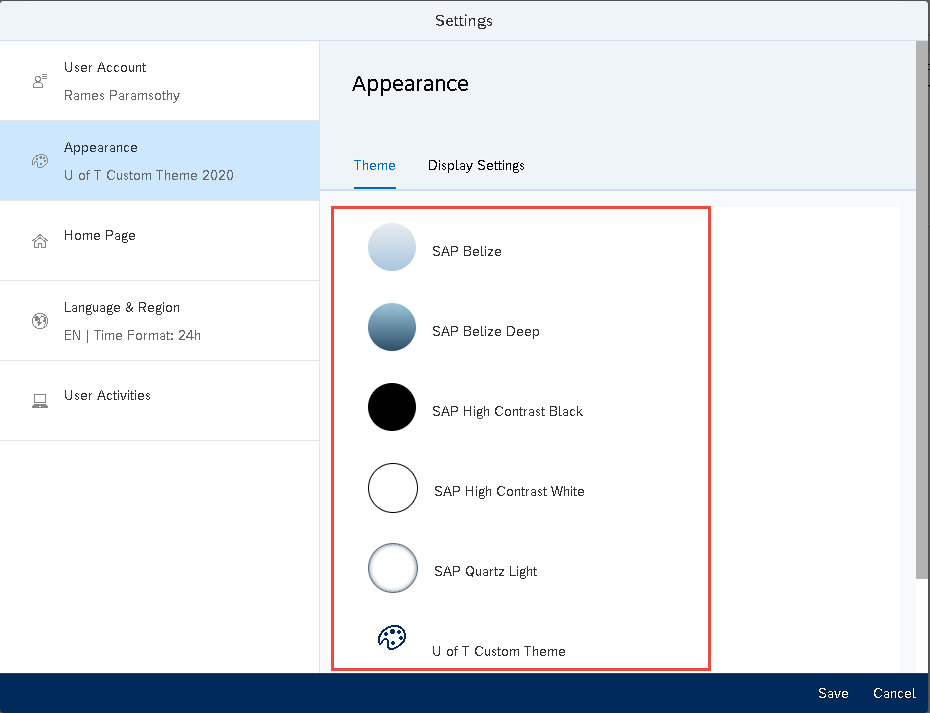Screen dimensions: 930x713
Task: Click the User Activities laptop icon
Action: tap(40, 401)
